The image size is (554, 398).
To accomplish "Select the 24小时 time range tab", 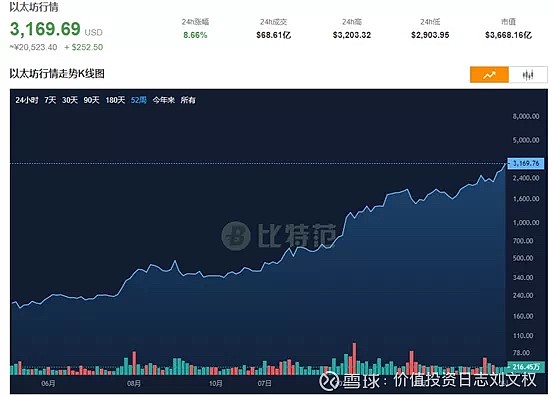I will coord(26,100).
